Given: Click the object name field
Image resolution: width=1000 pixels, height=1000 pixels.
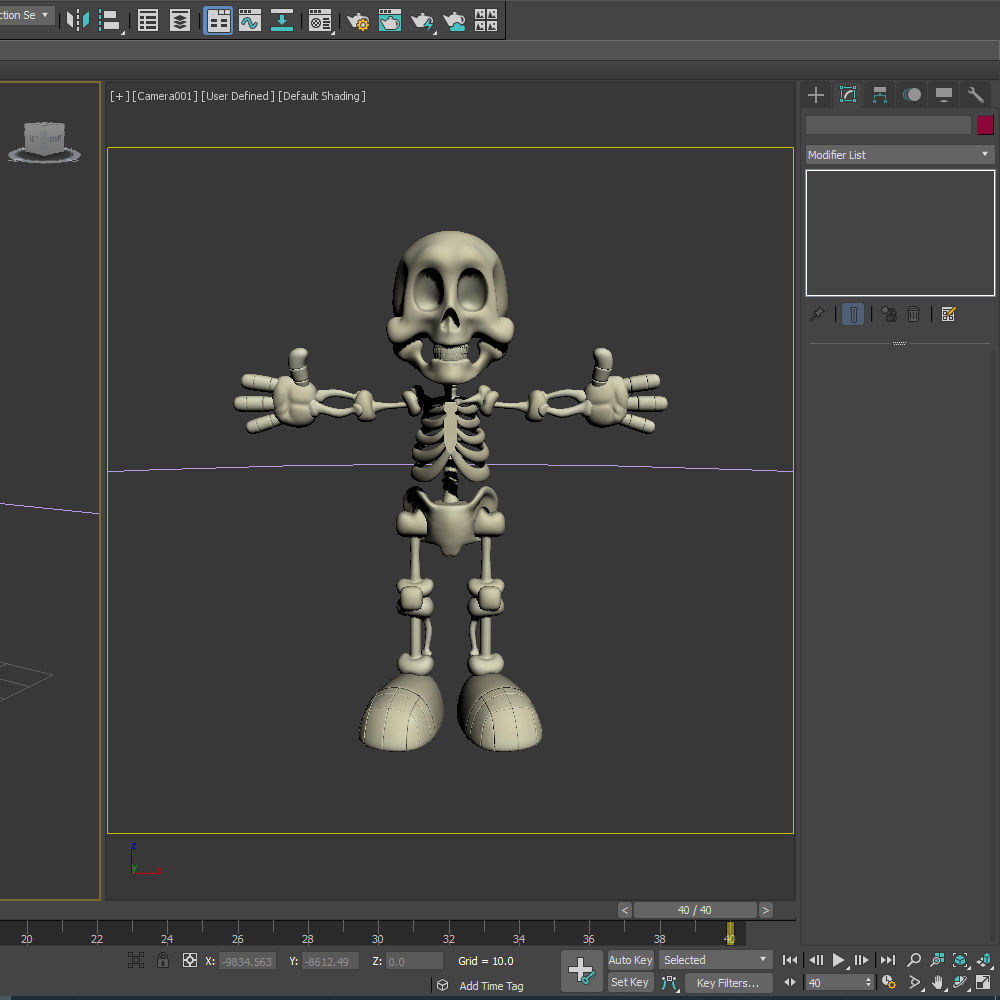Looking at the screenshot, I should (x=888, y=125).
